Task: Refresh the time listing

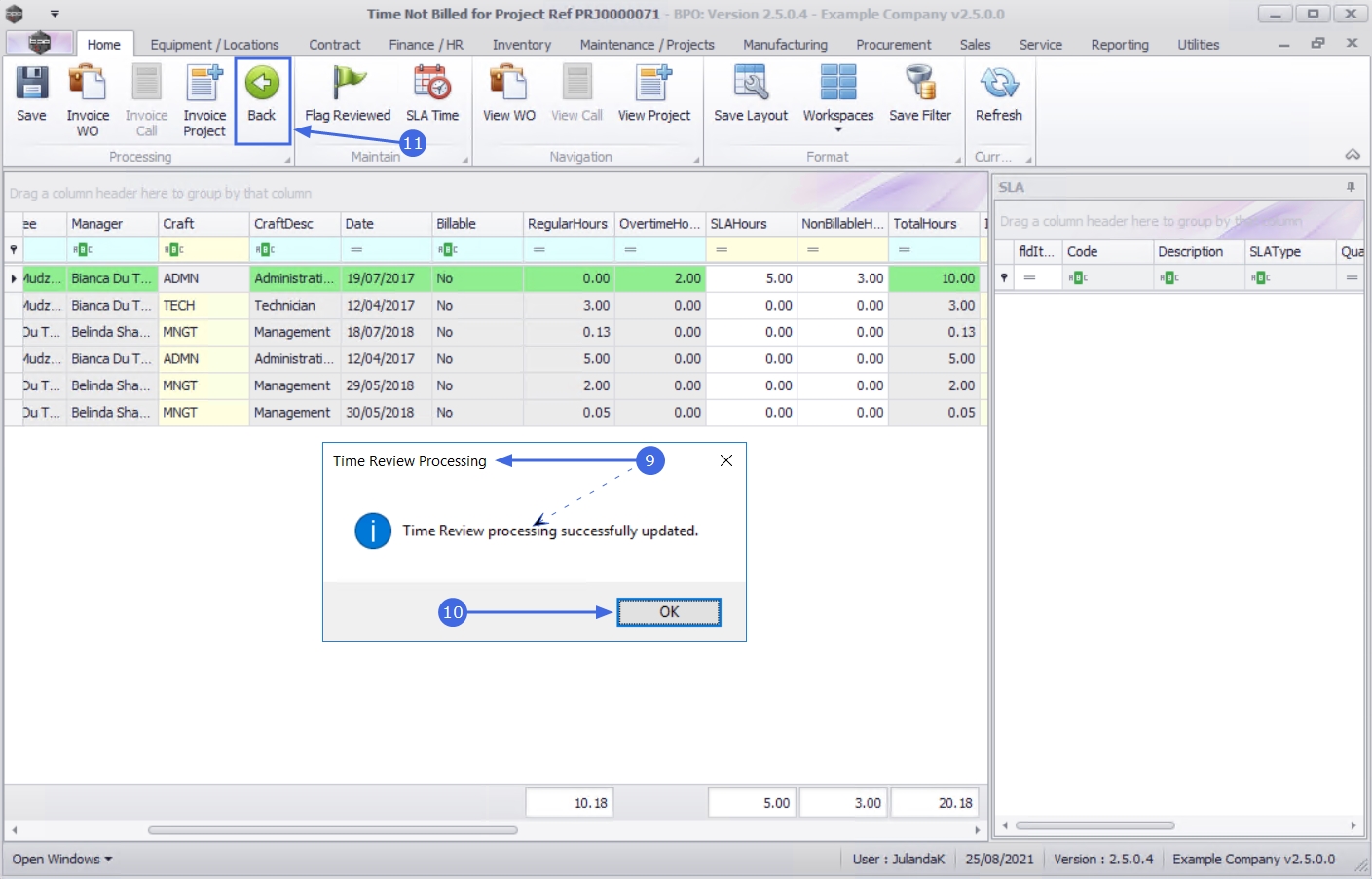Action: pos(999,94)
